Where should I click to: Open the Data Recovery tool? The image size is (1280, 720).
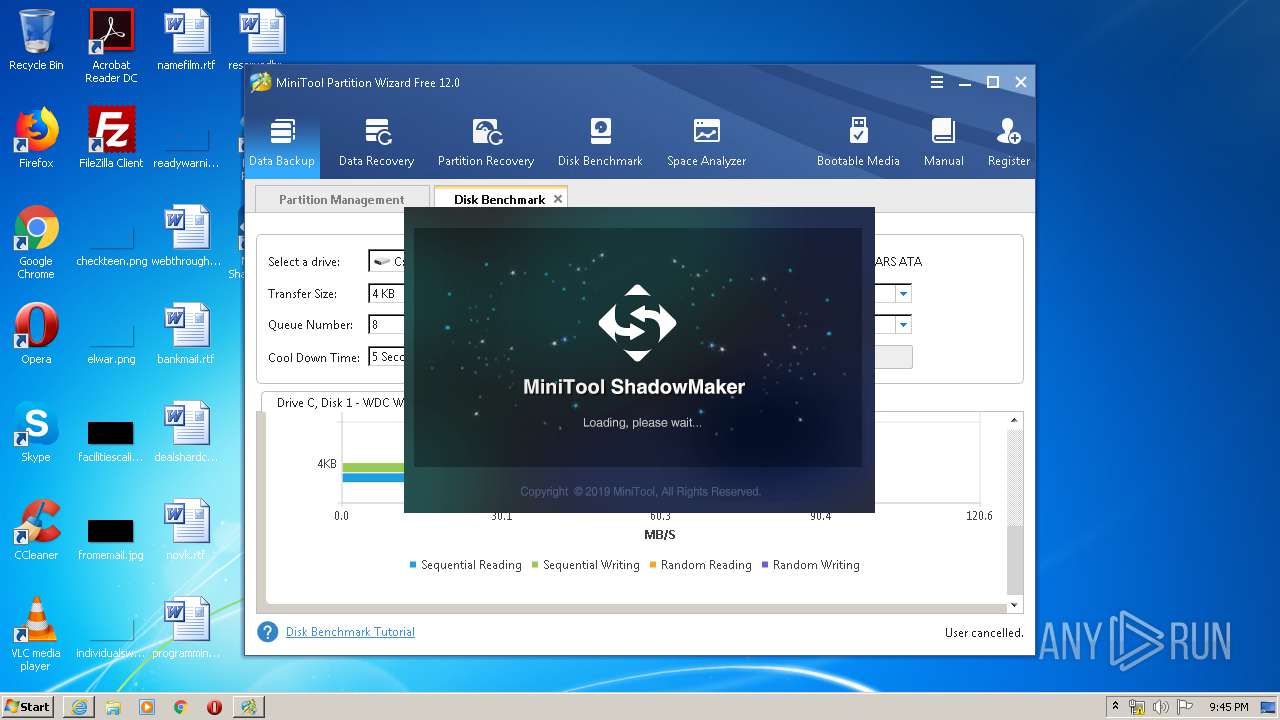(x=376, y=142)
